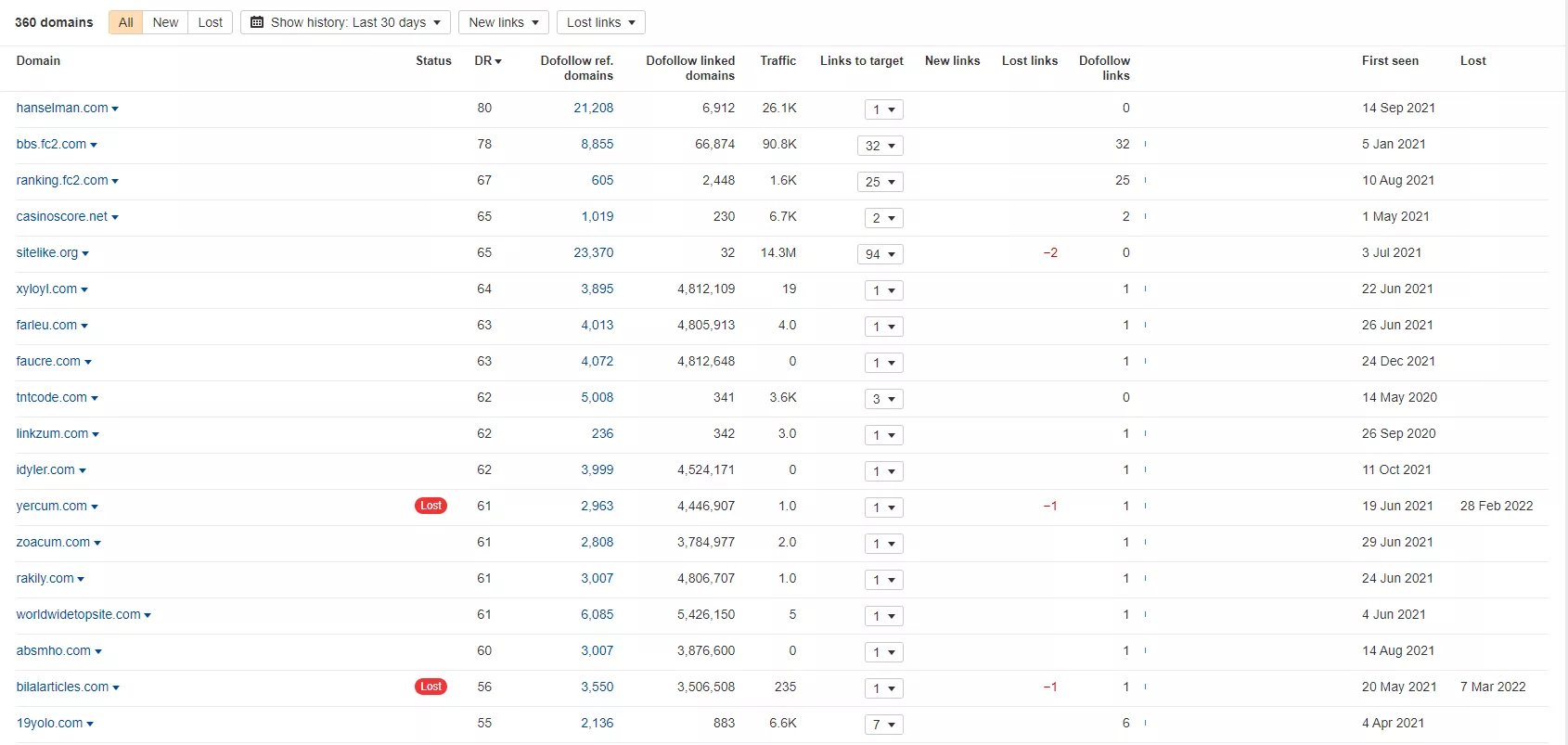Click the 90.8K traffic value for bbs.fc2.com
1568x745 pixels.
pos(779,145)
